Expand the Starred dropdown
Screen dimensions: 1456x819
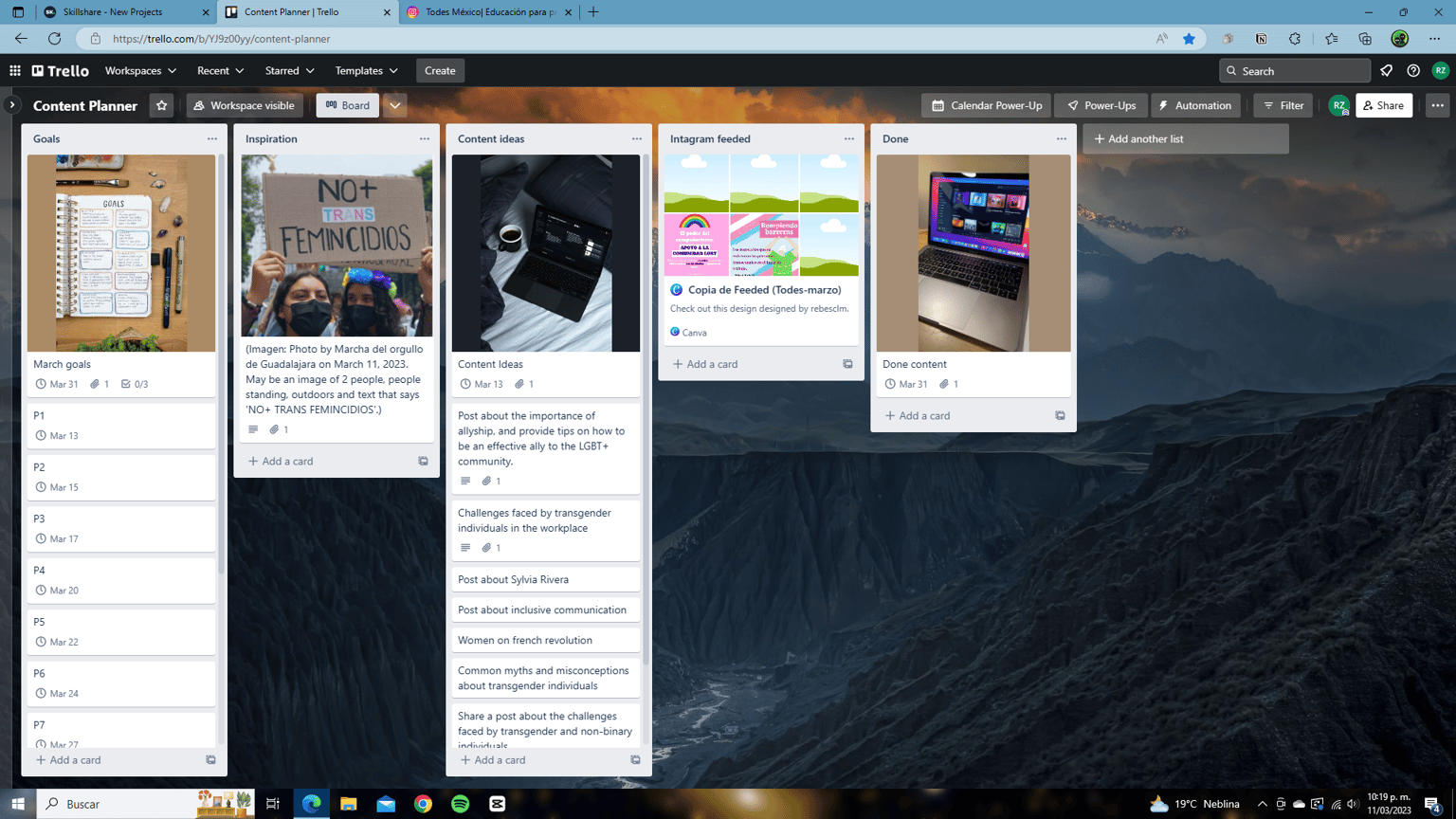pos(289,71)
